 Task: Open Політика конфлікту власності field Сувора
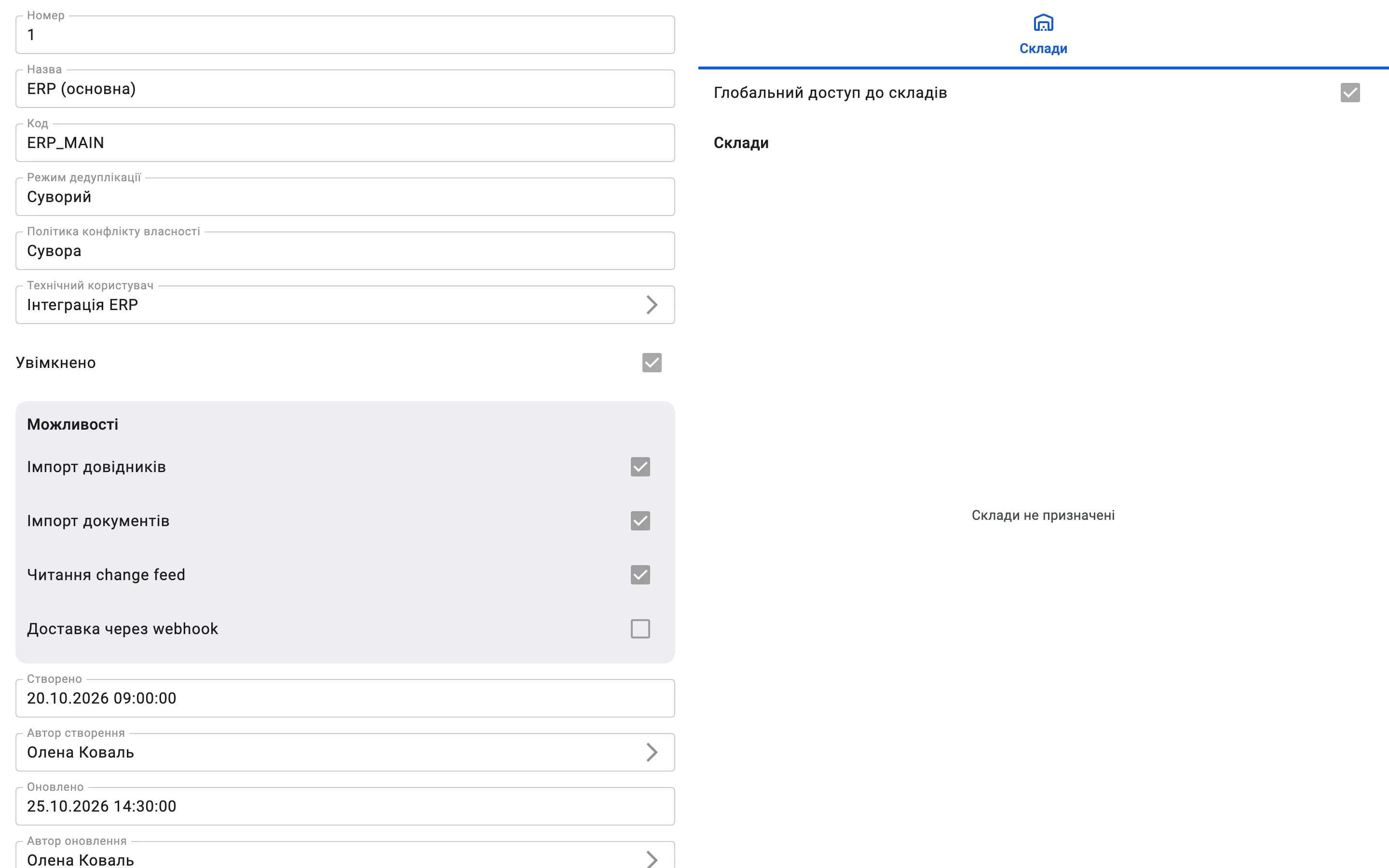[x=345, y=251]
